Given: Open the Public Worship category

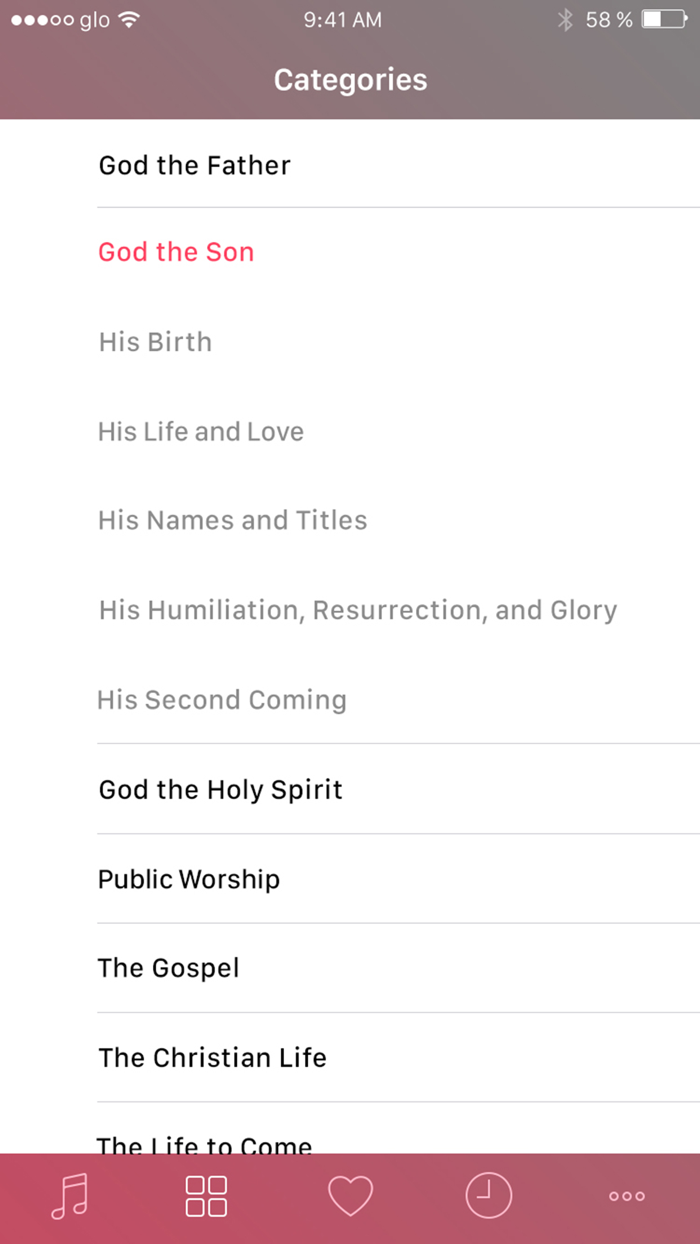Looking at the screenshot, I should [x=188, y=879].
